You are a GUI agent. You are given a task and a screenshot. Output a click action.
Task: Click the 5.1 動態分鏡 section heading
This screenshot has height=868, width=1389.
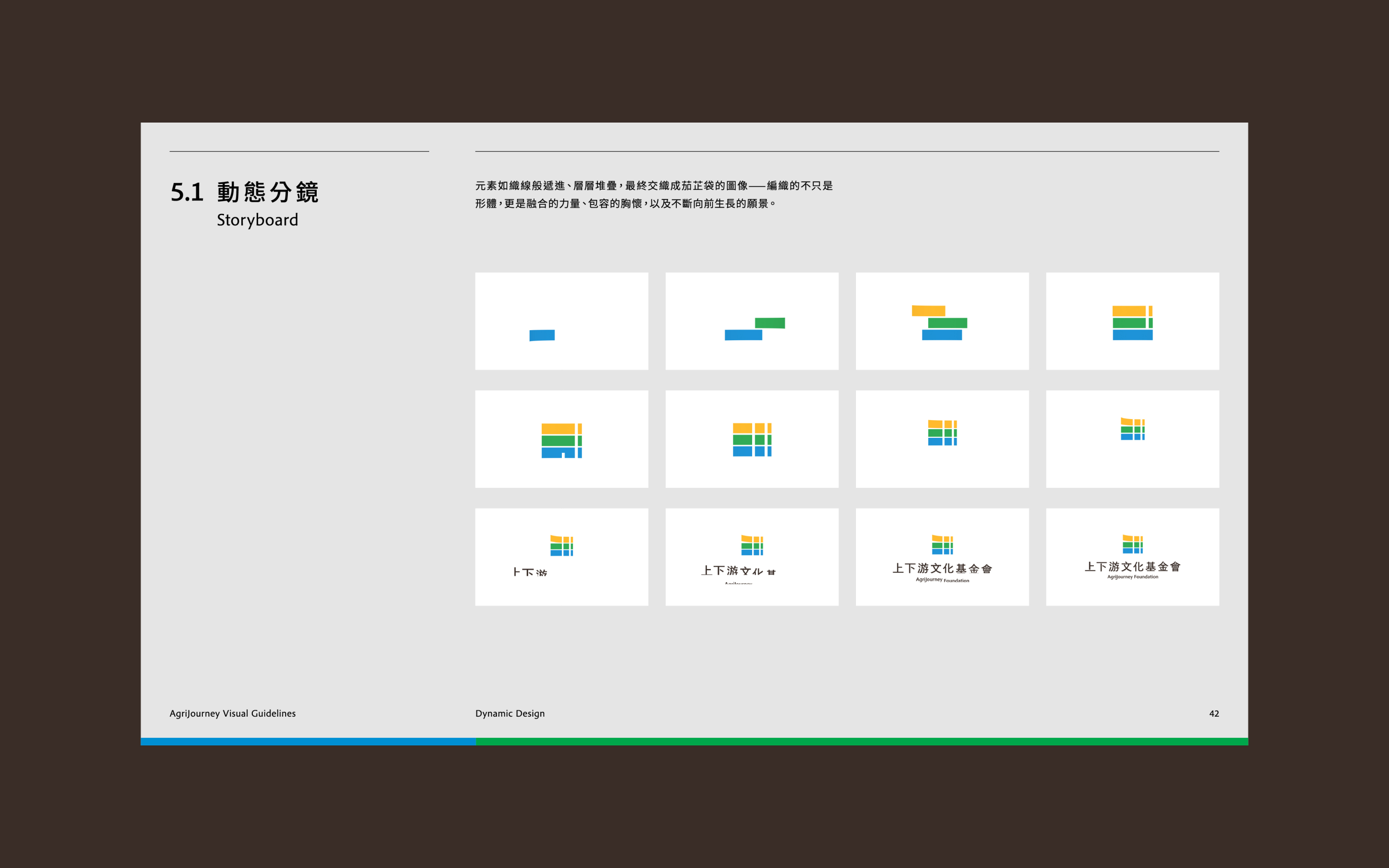point(245,192)
